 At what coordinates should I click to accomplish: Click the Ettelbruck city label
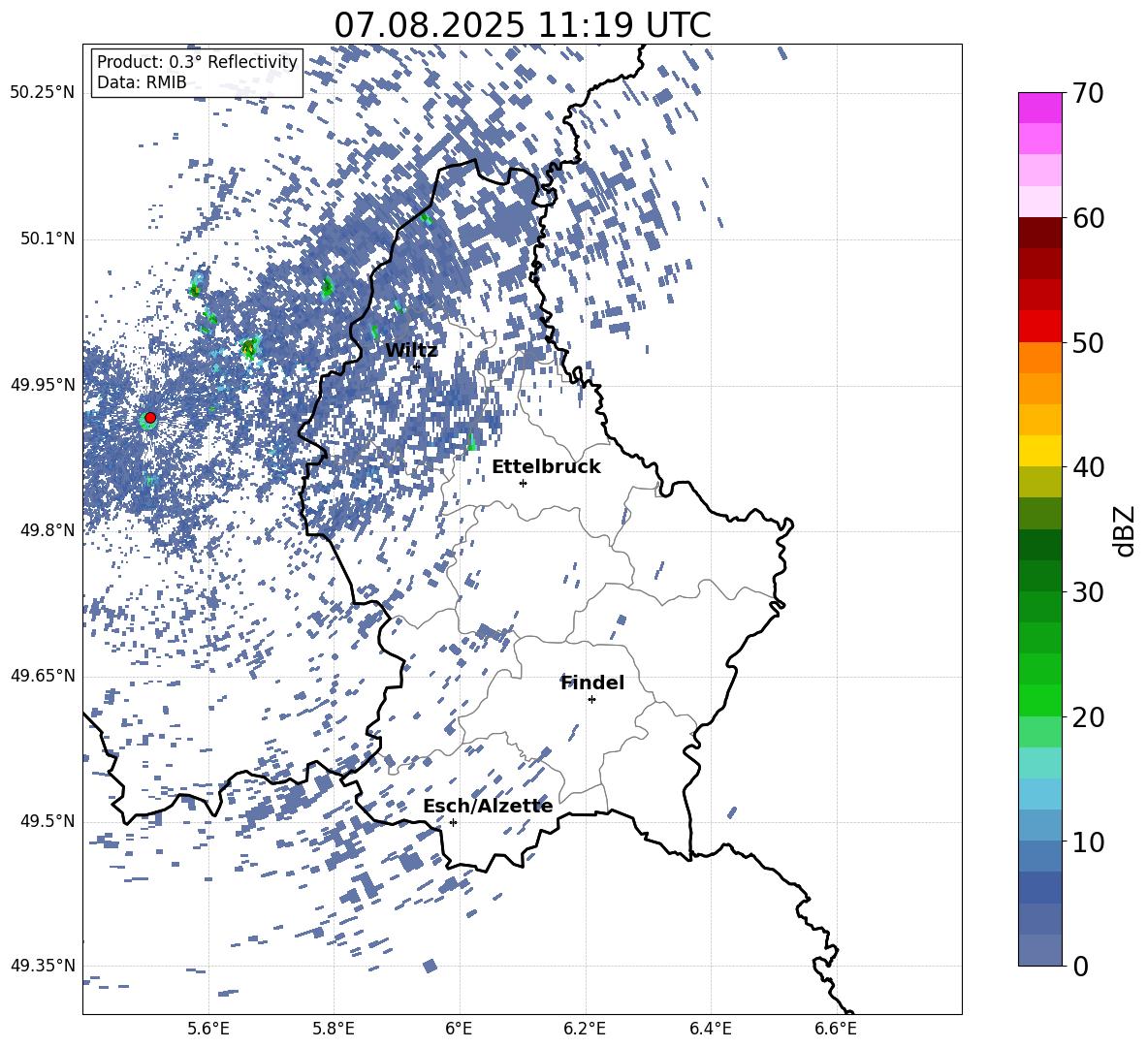(546, 466)
